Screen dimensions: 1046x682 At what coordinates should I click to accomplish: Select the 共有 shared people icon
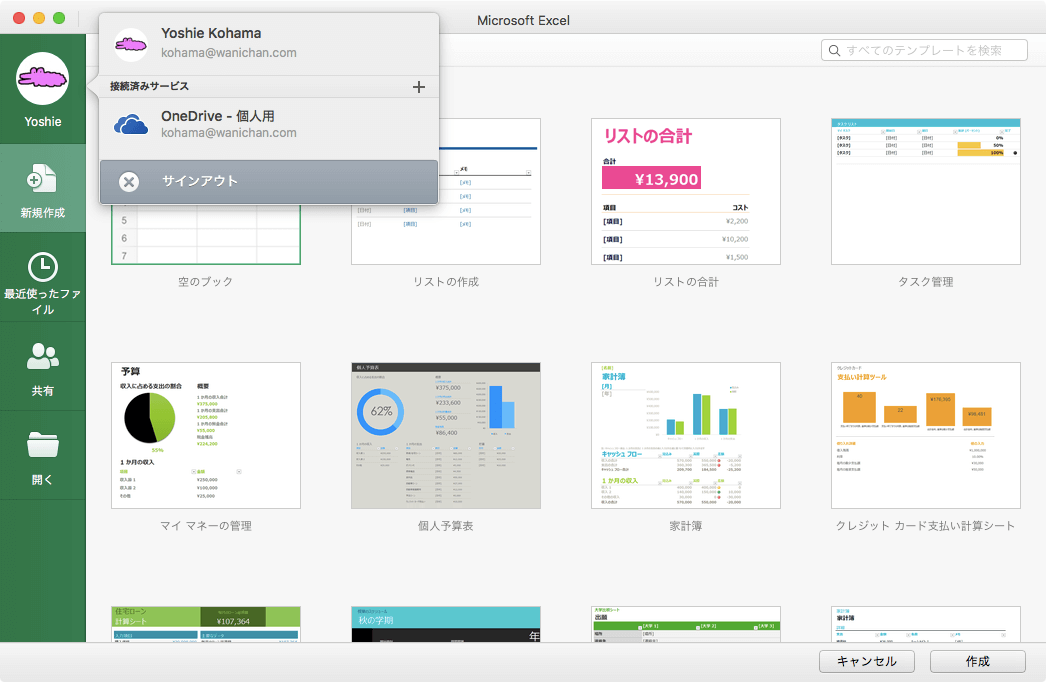43,356
